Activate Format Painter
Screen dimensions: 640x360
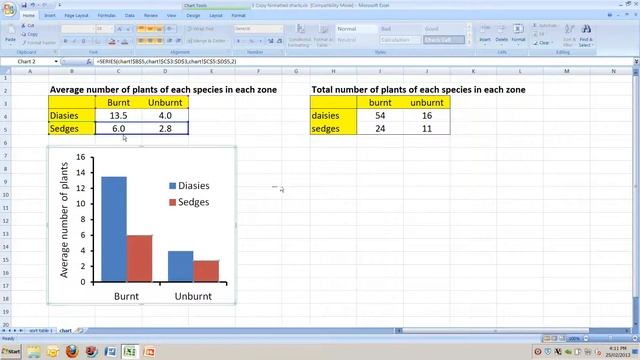39,42
